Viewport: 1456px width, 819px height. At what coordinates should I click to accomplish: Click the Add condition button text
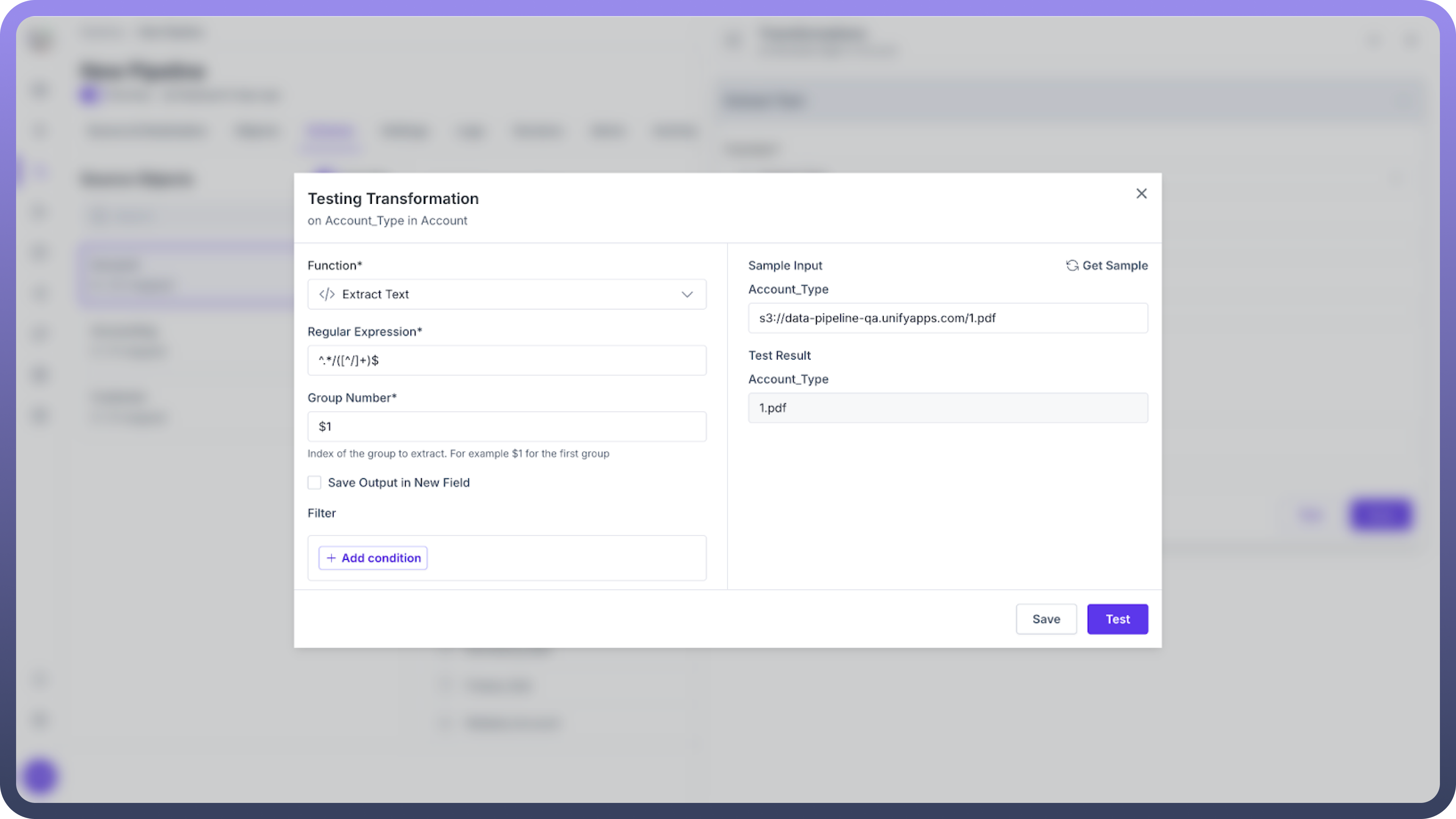click(x=381, y=558)
